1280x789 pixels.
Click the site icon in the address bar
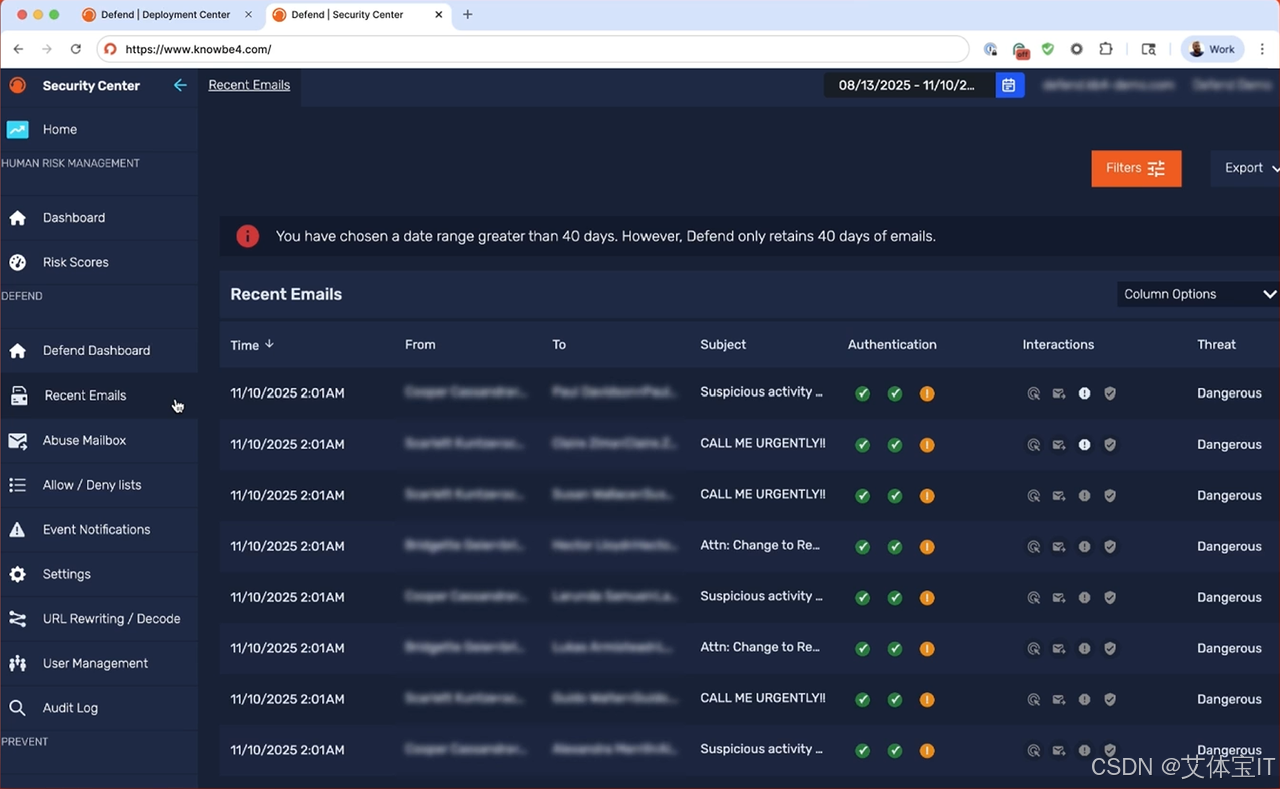(x=111, y=49)
